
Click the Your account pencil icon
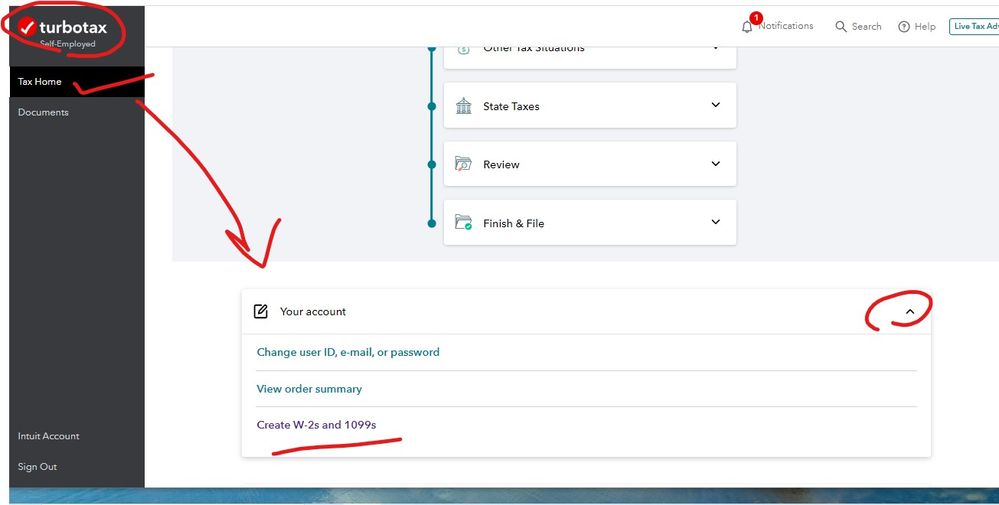tap(261, 311)
